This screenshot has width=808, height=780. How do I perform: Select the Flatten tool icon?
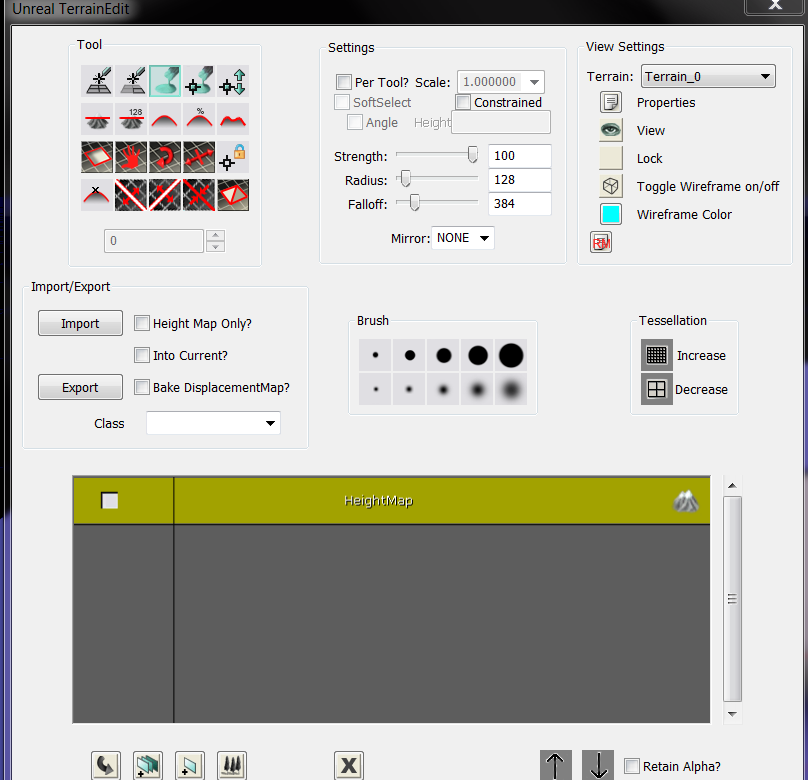pos(97,119)
